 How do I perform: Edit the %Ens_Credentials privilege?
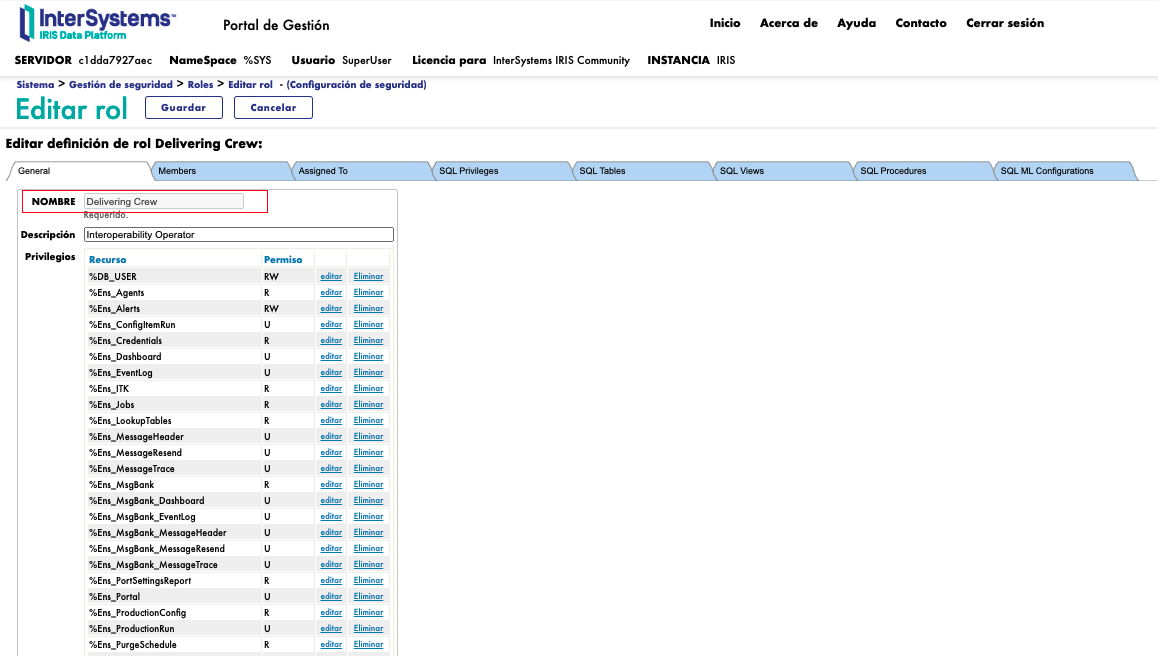tap(331, 341)
